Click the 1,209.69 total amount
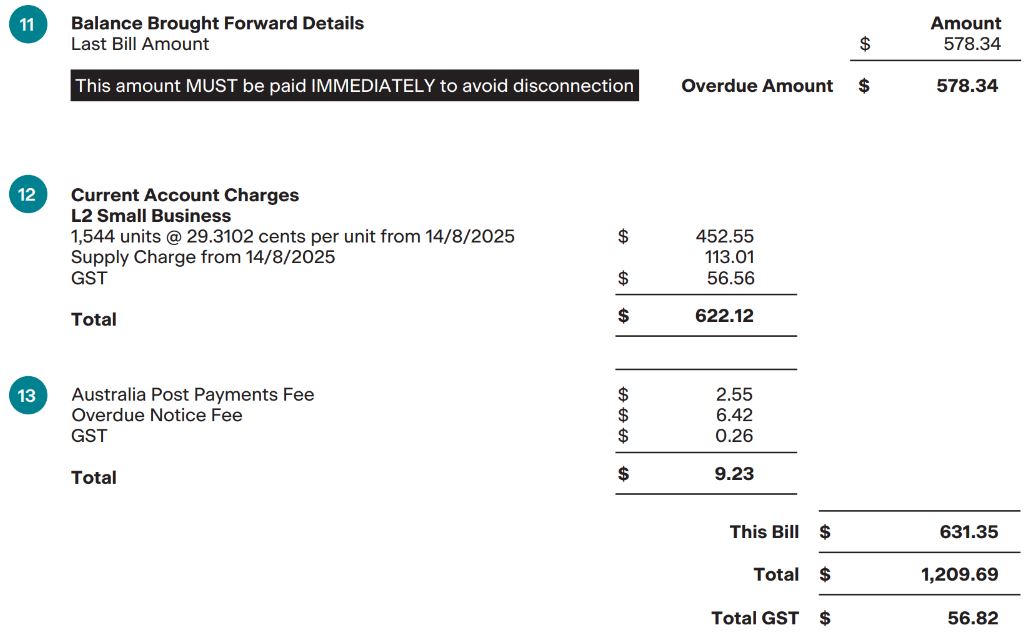Screen dimensions: 1034x642 pyautogui.click(x=959, y=575)
